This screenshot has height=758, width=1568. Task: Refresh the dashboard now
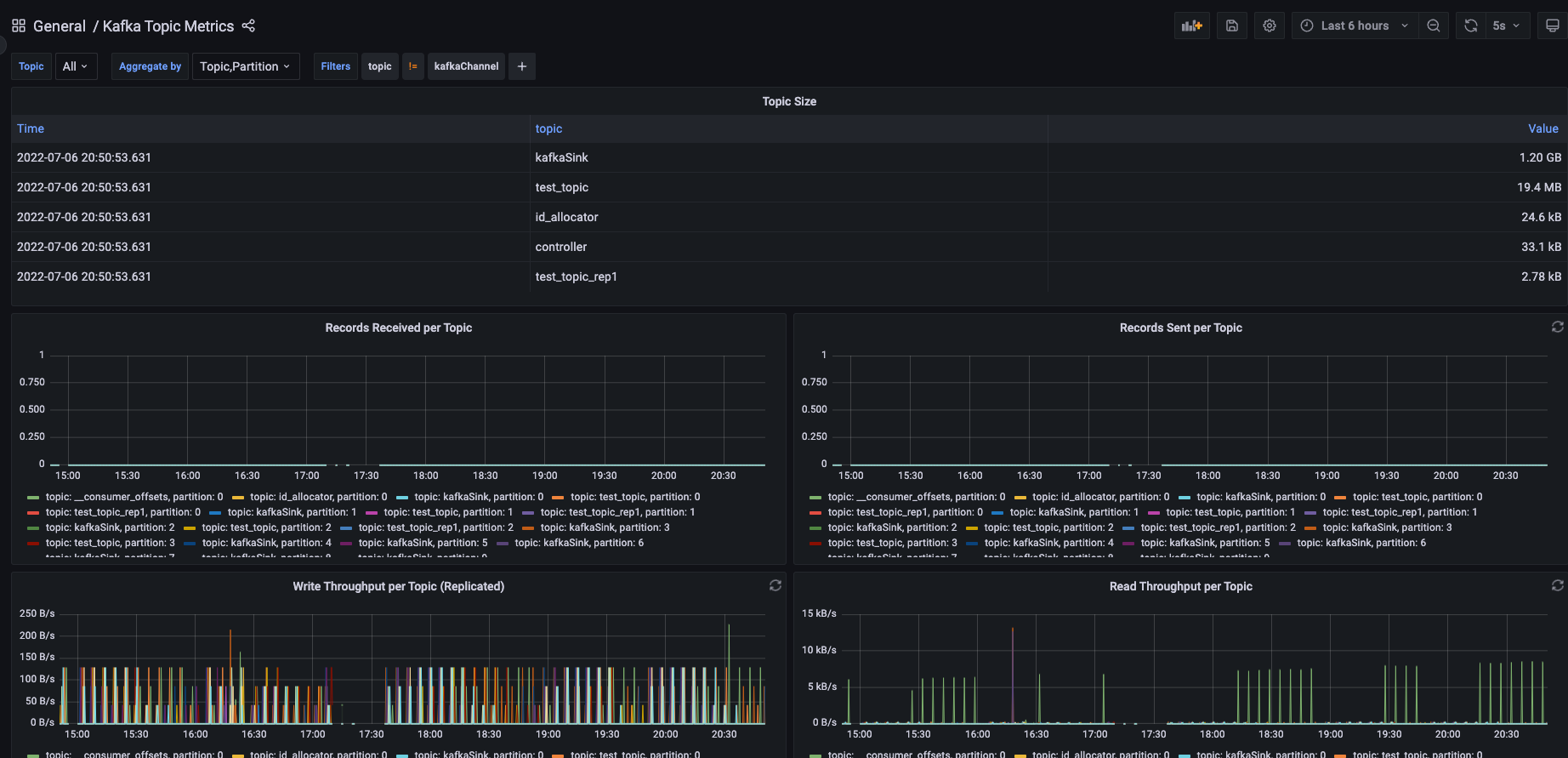tap(1470, 26)
